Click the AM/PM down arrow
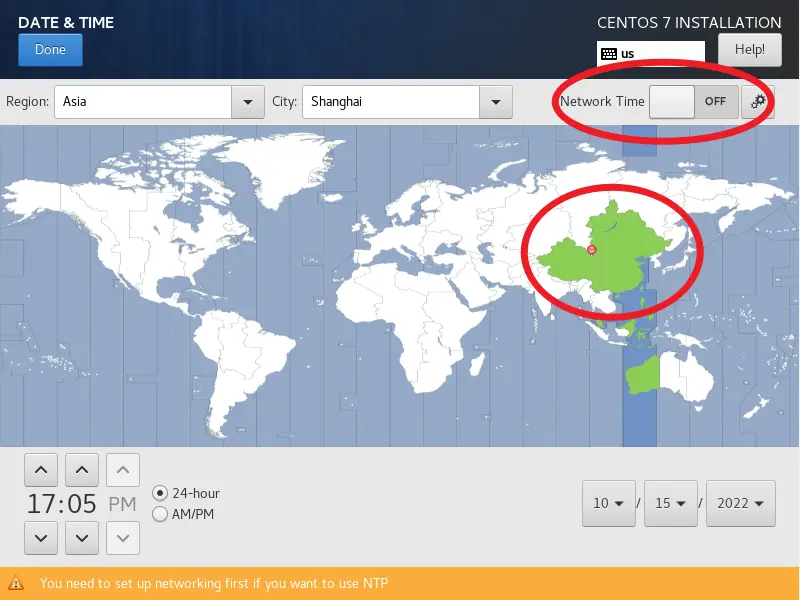The width and height of the screenshot is (800, 600). 123,538
